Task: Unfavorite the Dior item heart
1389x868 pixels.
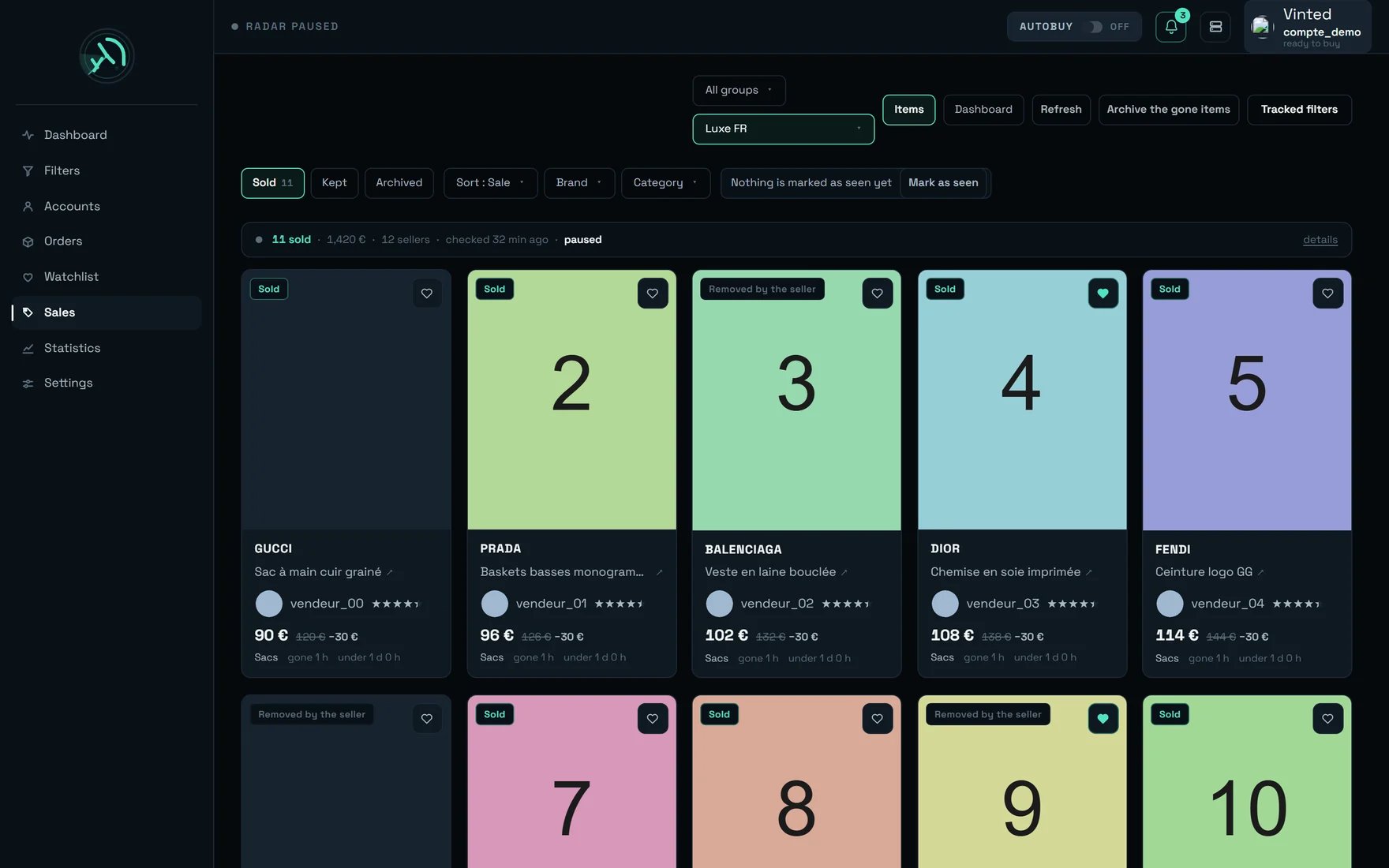Action: 1103,294
